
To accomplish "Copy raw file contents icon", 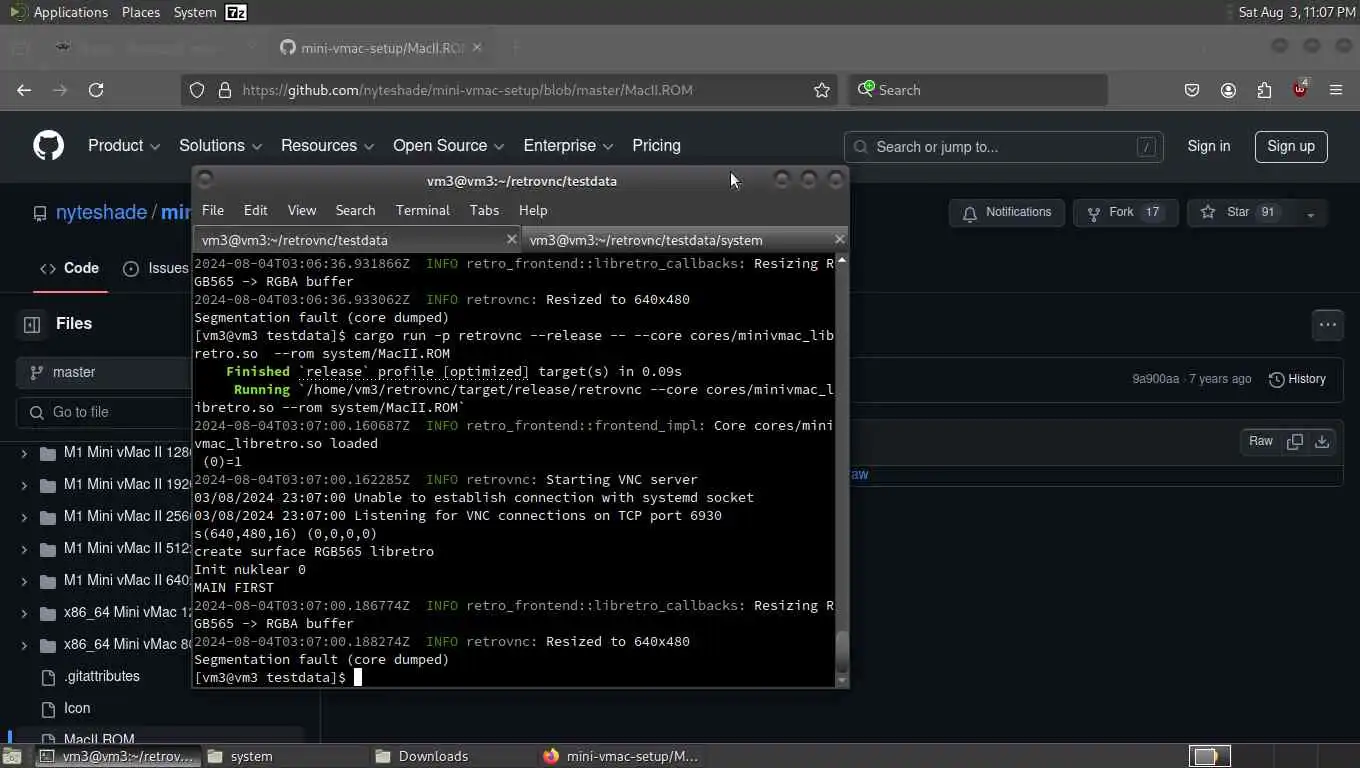I will [1295, 441].
